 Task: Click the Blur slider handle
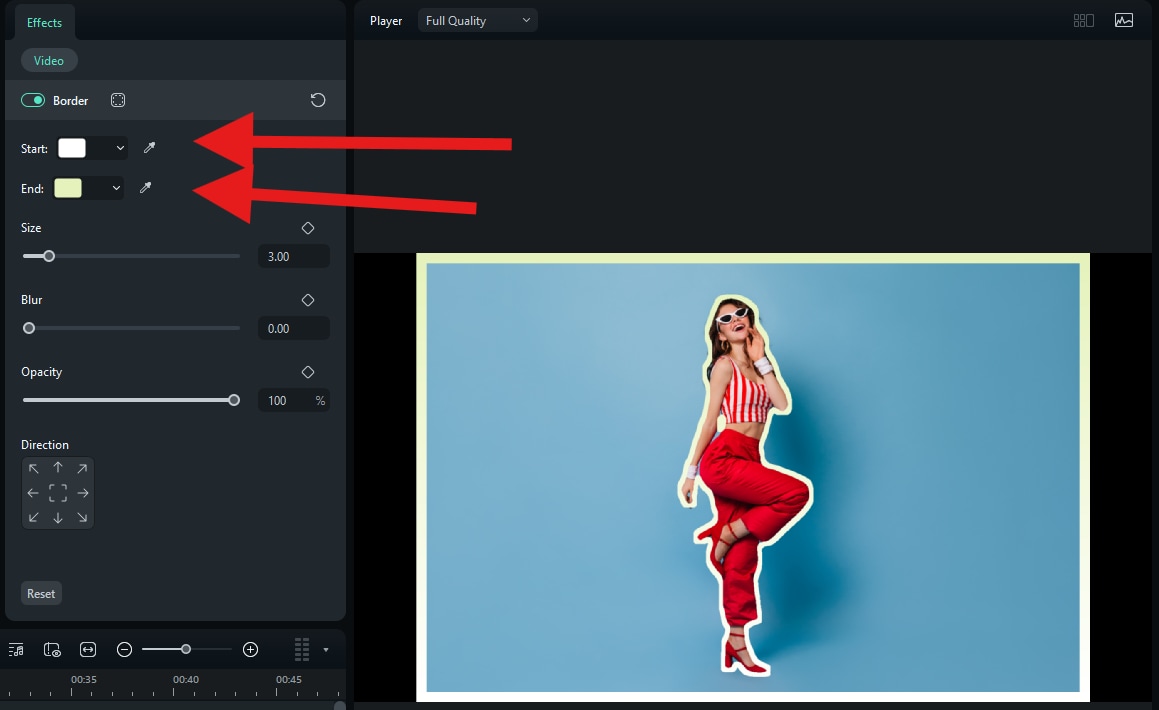29,328
